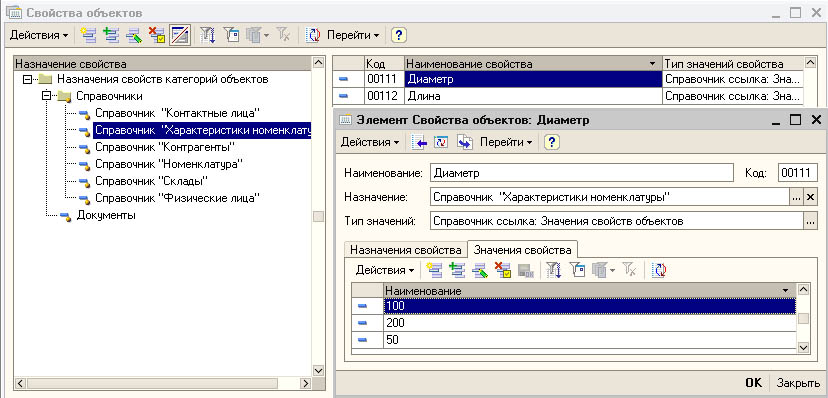
Task: Clear Назначение field with X button
Action: (811, 197)
